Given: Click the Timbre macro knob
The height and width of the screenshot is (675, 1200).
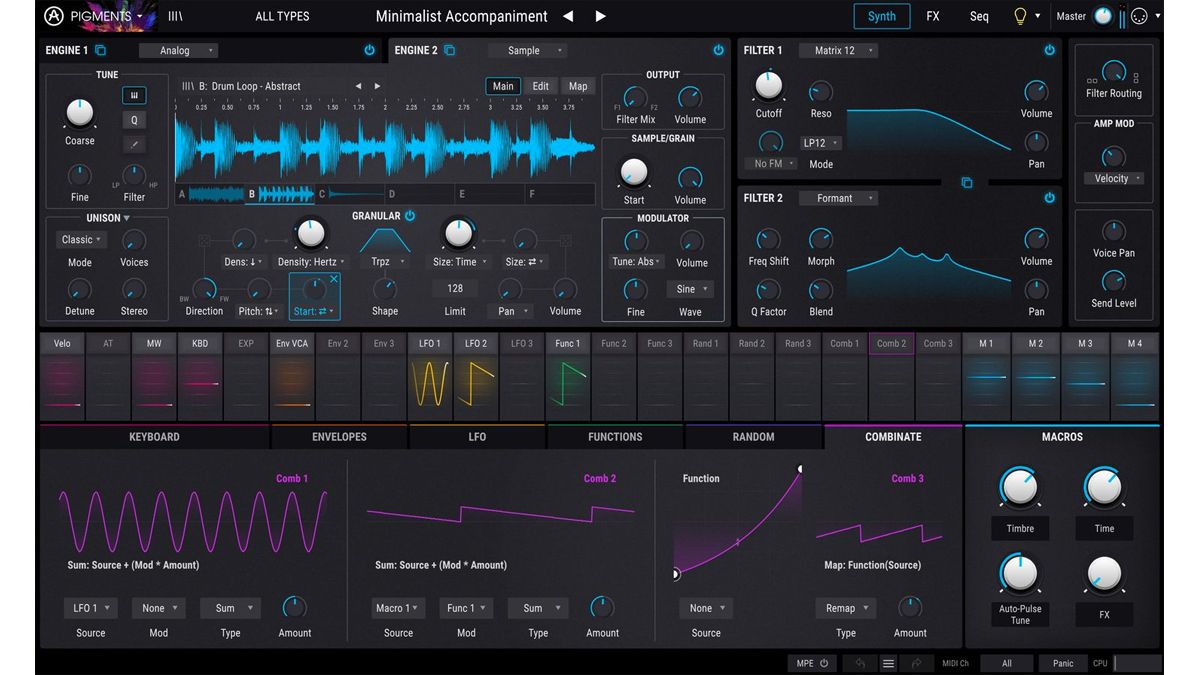Looking at the screenshot, I should click(1020, 489).
